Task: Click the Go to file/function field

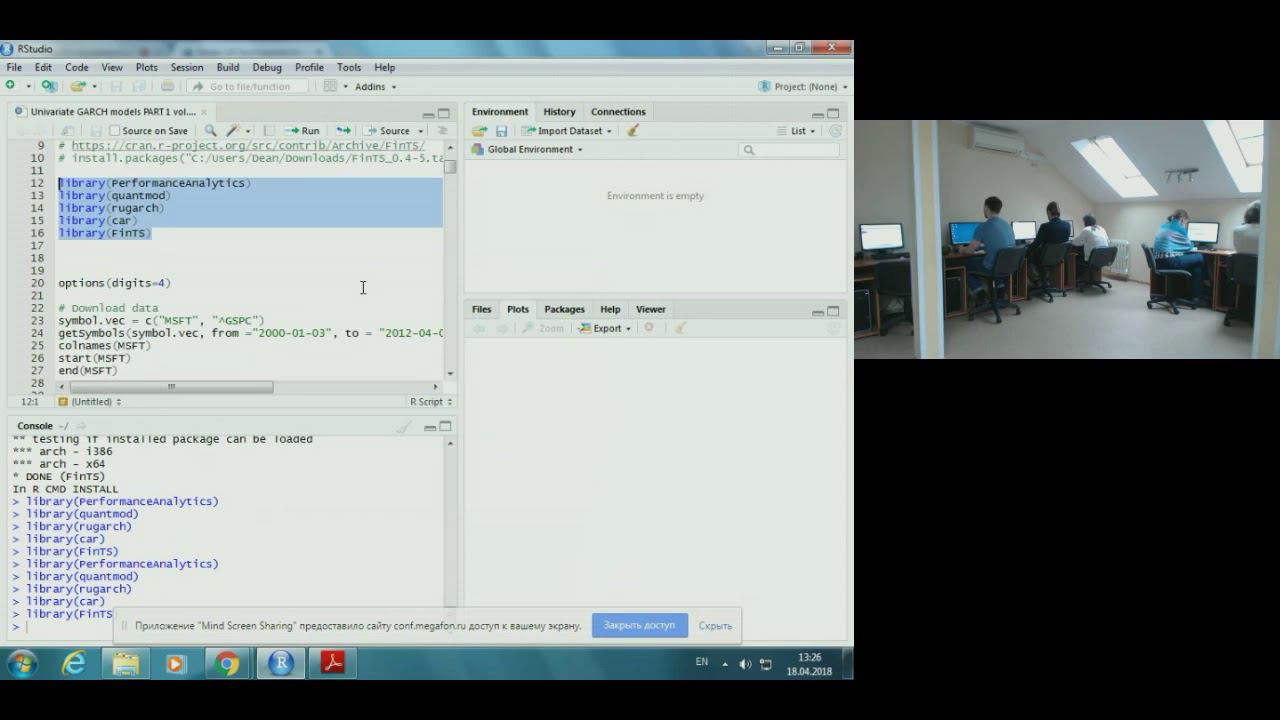Action: [x=246, y=87]
